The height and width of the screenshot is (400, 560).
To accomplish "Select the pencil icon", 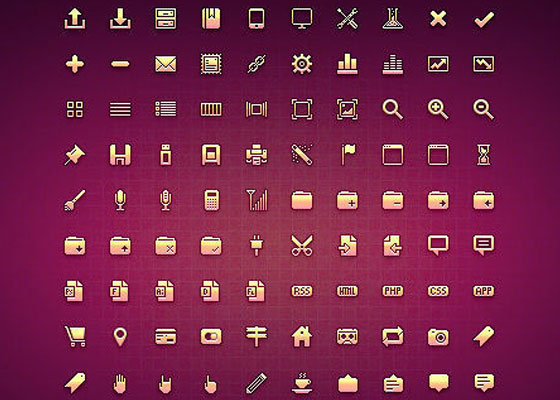I will 256,382.
